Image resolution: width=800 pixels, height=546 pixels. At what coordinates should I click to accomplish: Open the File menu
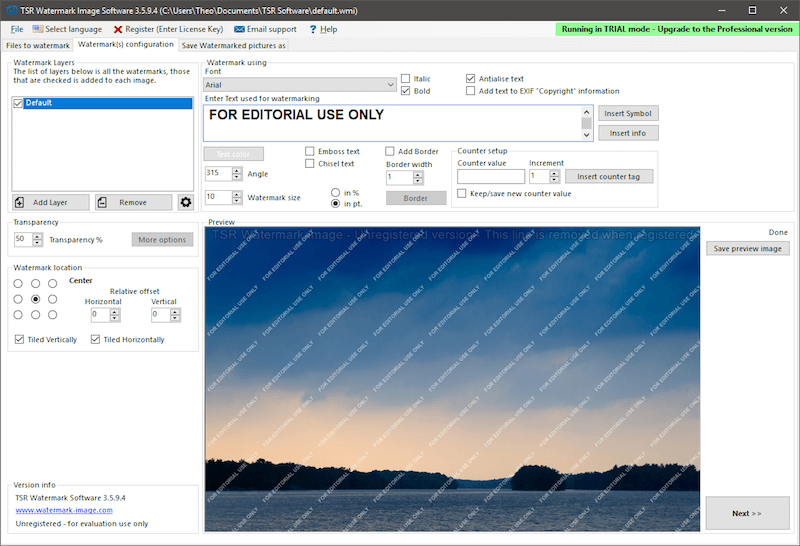(17, 30)
